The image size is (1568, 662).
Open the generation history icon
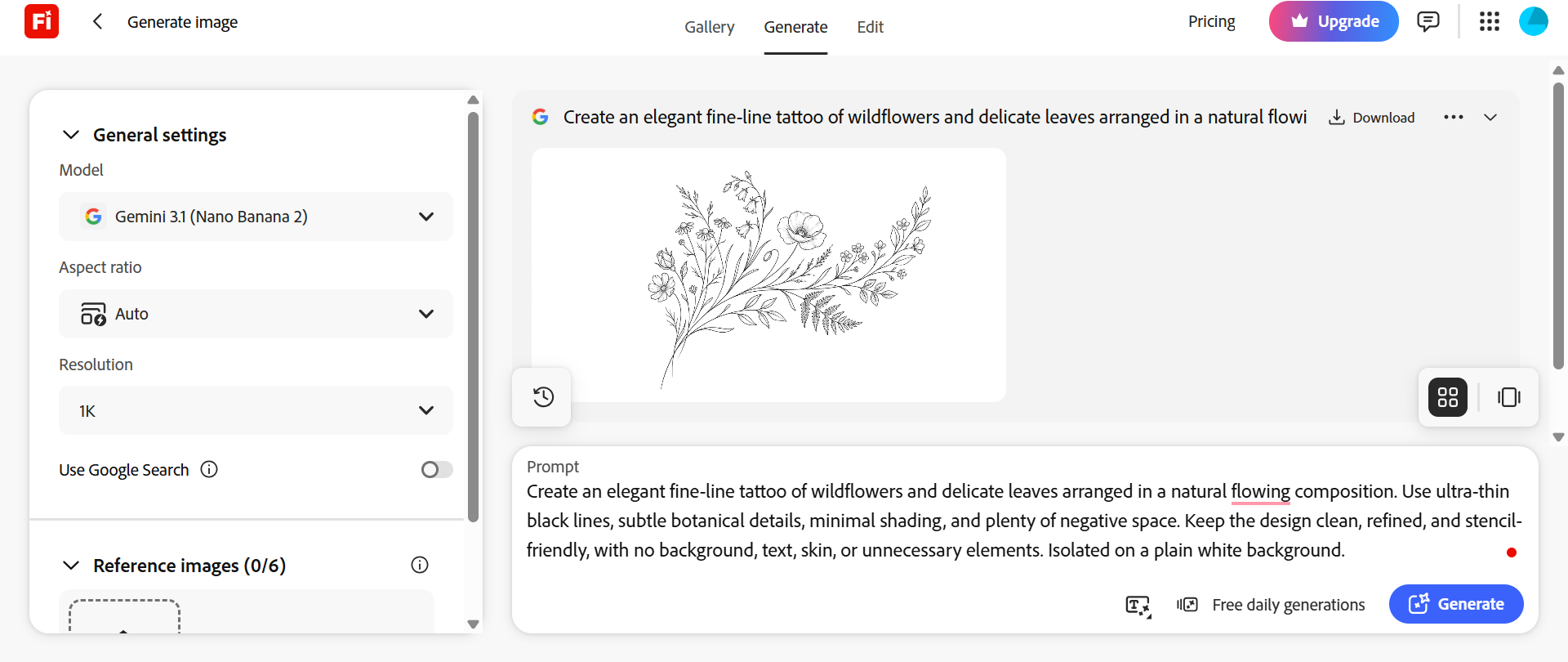(x=543, y=397)
